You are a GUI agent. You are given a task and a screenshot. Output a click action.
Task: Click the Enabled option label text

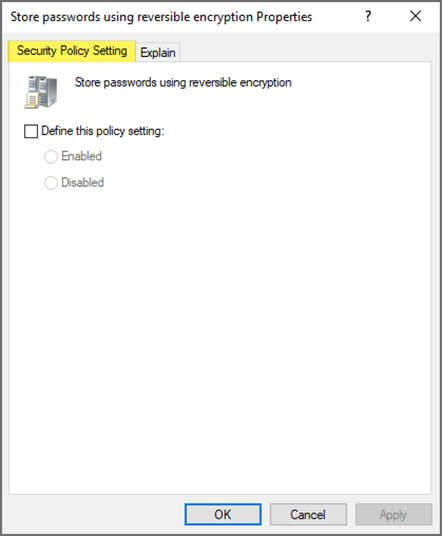click(81, 156)
